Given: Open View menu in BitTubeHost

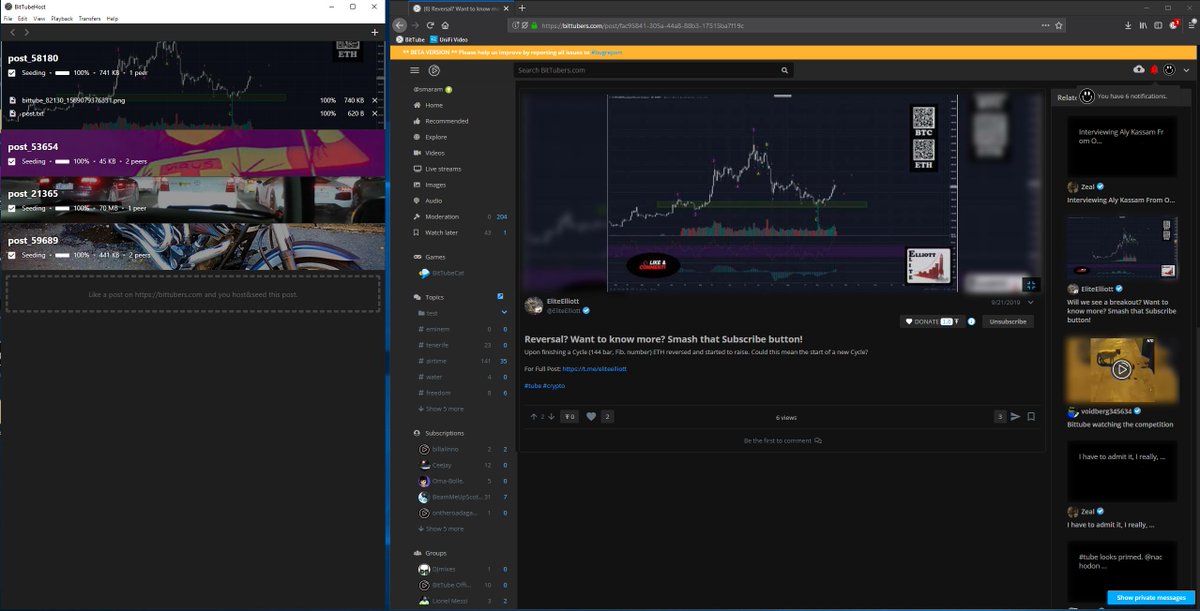Looking at the screenshot, I should [39, 19].
